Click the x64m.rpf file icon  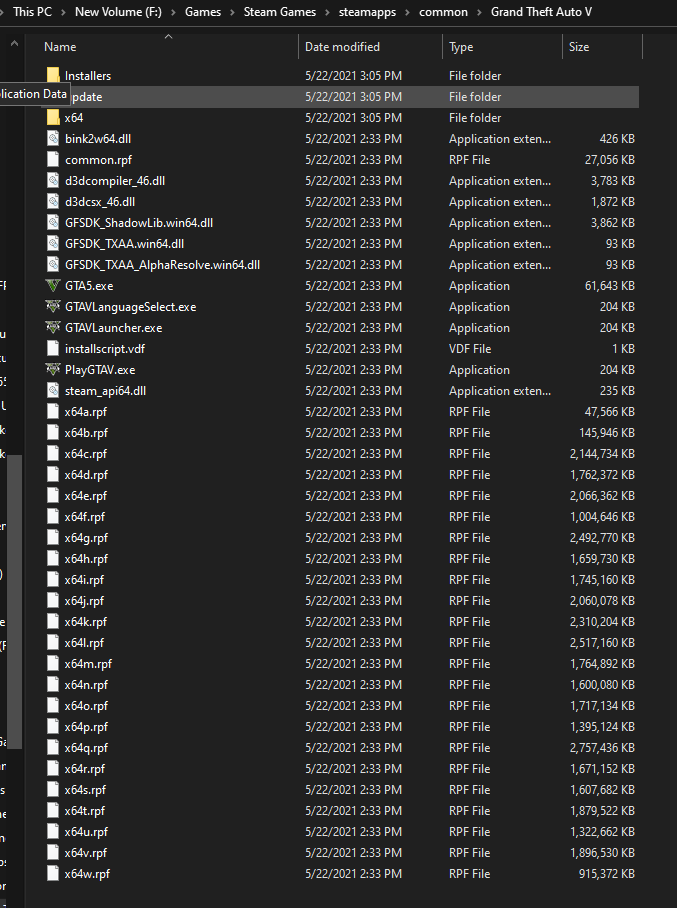[53, 664]
